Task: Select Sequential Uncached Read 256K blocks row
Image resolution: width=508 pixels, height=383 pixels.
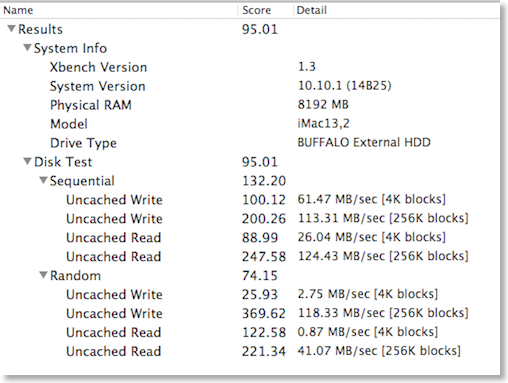Action: point(250,256)
